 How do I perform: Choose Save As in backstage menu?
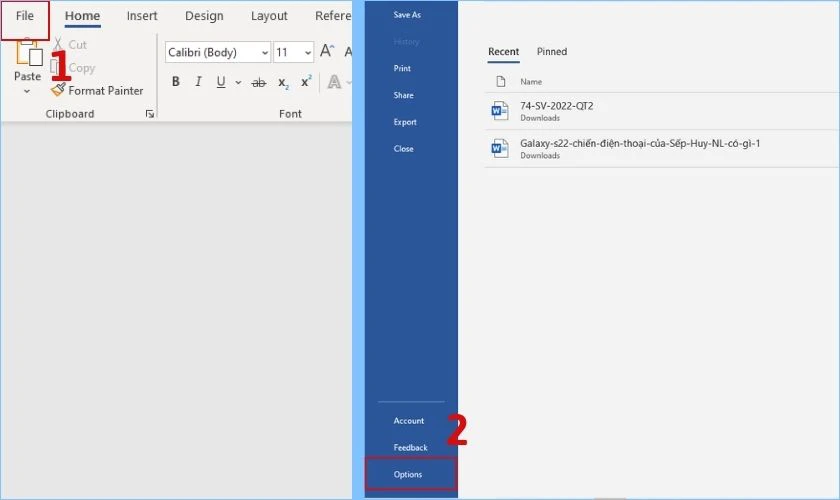407,15
